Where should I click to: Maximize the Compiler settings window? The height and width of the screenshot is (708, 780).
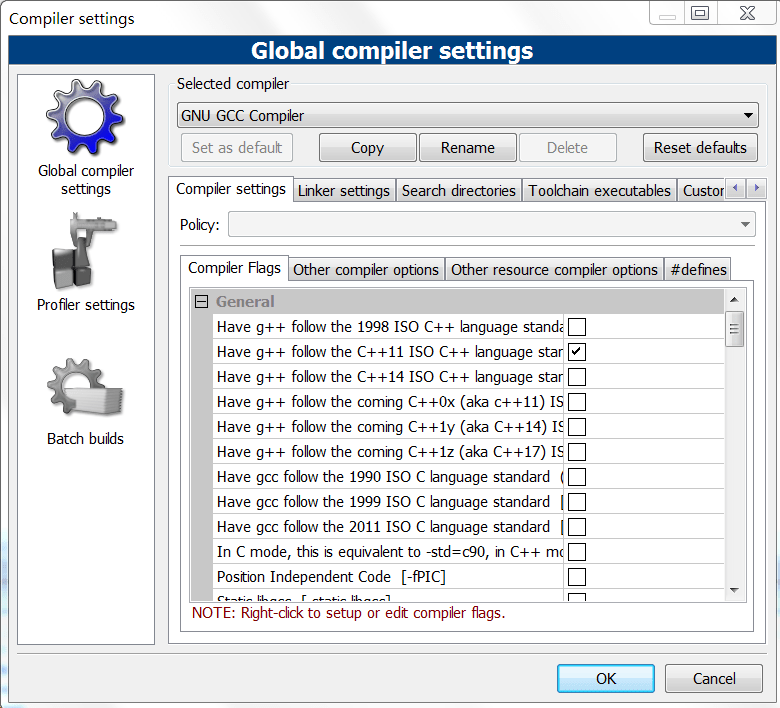coord(700,13)
